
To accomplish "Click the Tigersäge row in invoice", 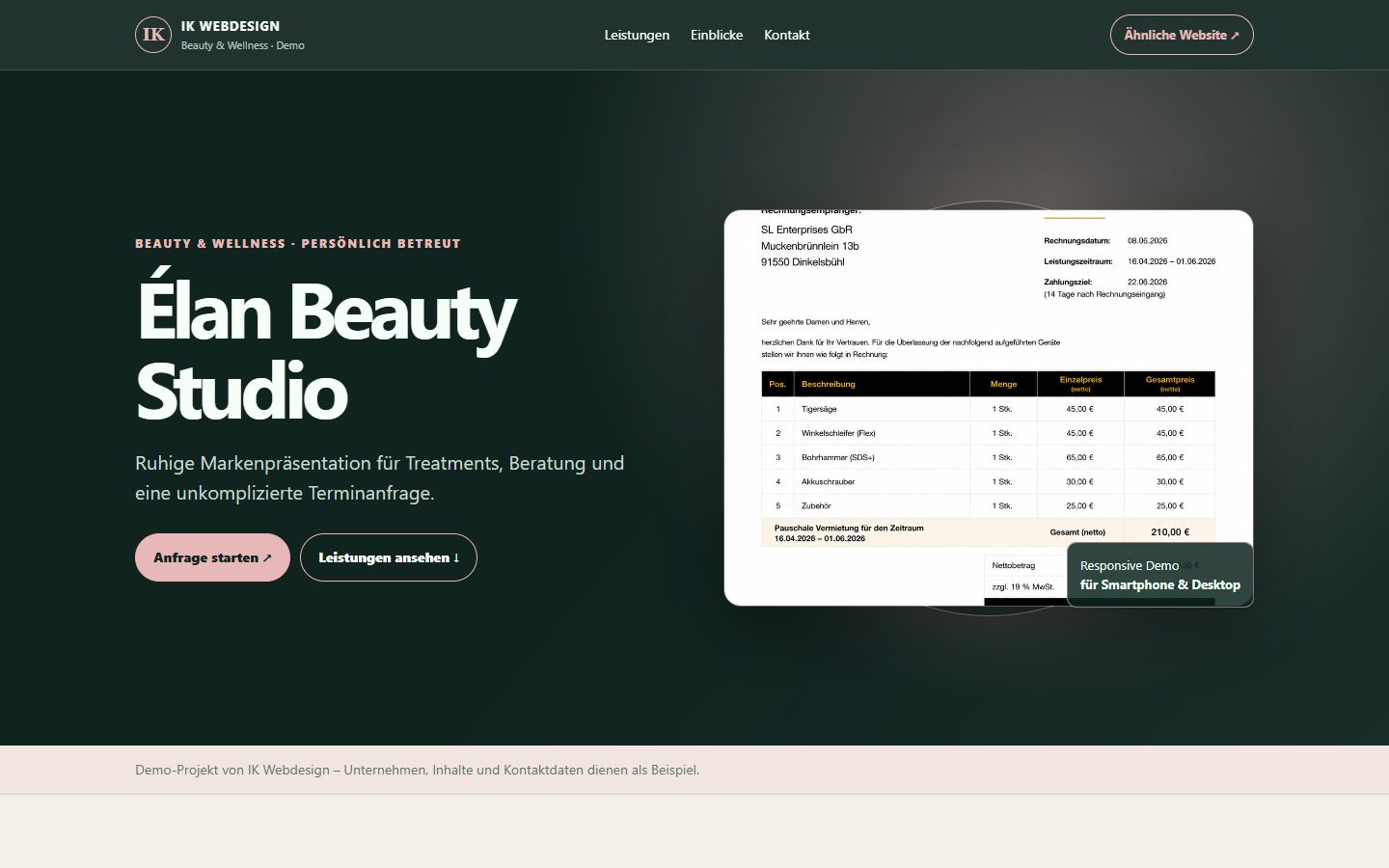I will click(988, 409).
